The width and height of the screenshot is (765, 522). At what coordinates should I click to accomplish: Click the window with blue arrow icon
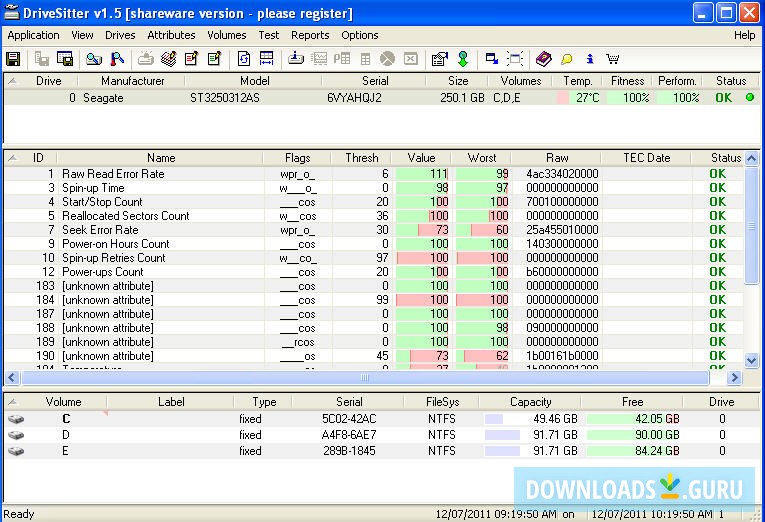492,59
